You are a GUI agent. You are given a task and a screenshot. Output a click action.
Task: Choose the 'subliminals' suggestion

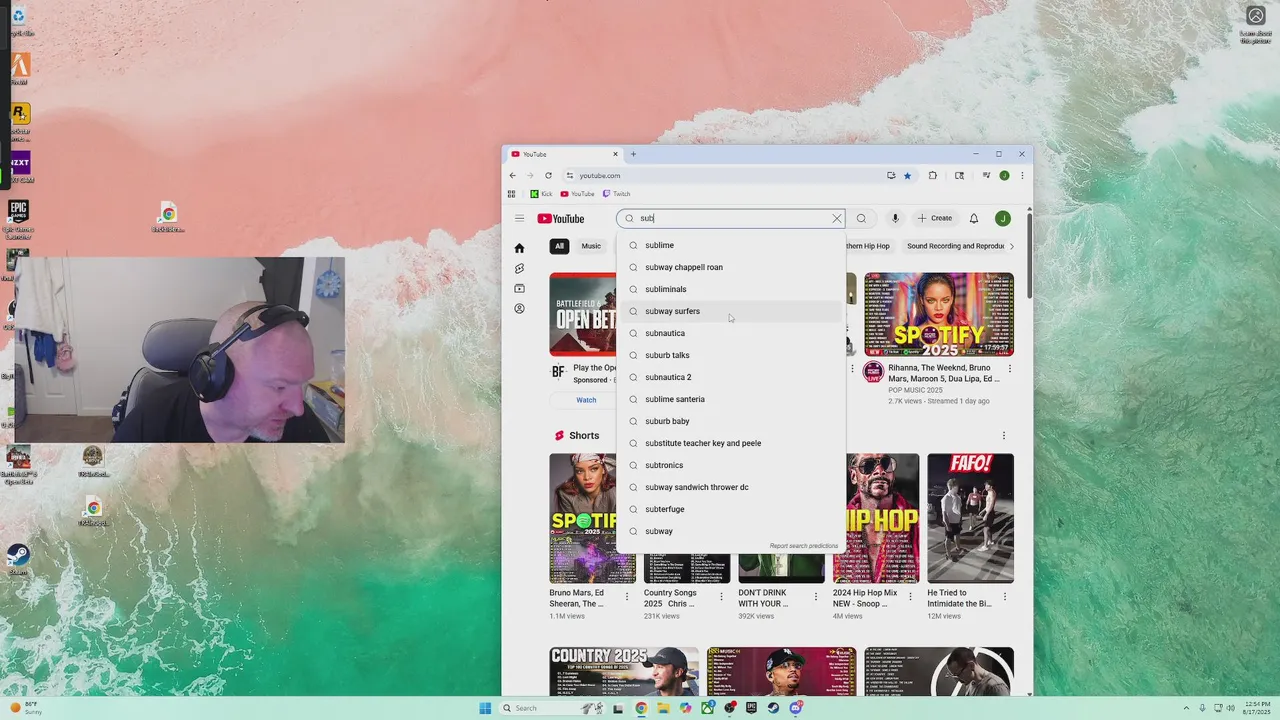pyautogui.click(x=731, y=289)
